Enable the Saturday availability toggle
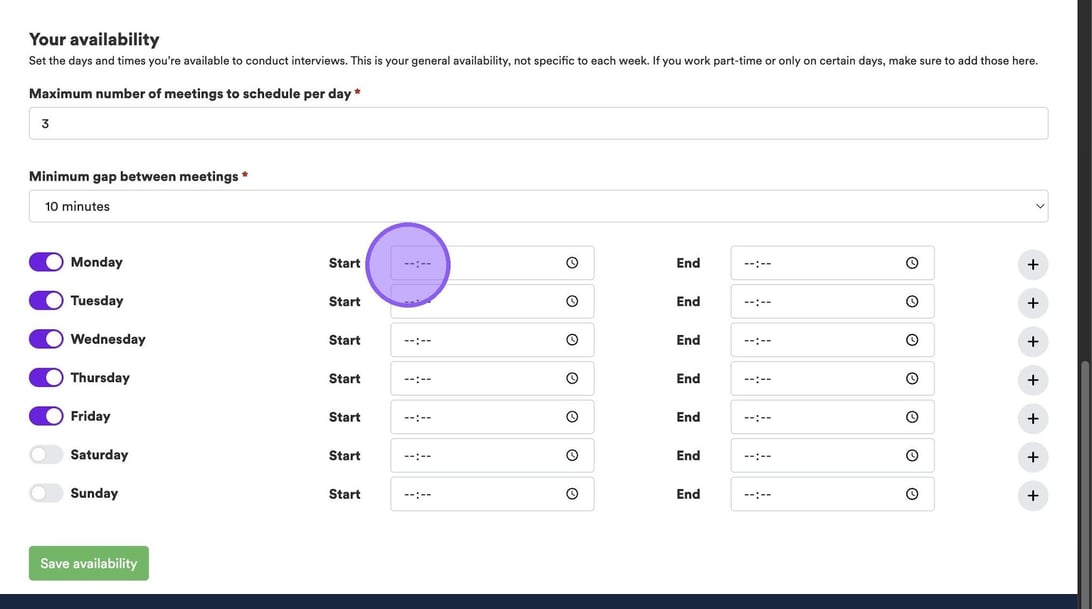1092x609 pixels. 46,455
